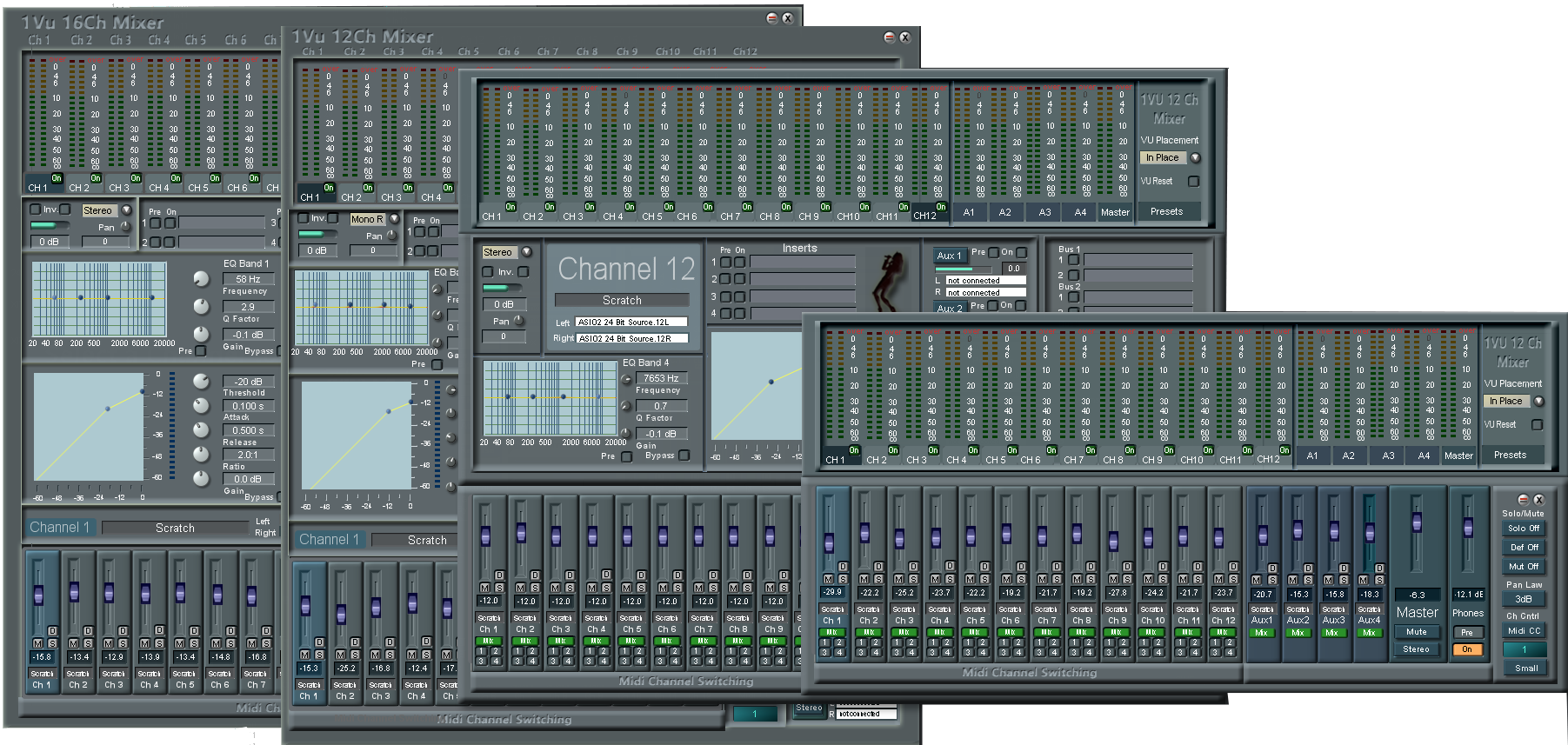Click the Channel 12 EQ Frequency knob

tap(626, 380)
